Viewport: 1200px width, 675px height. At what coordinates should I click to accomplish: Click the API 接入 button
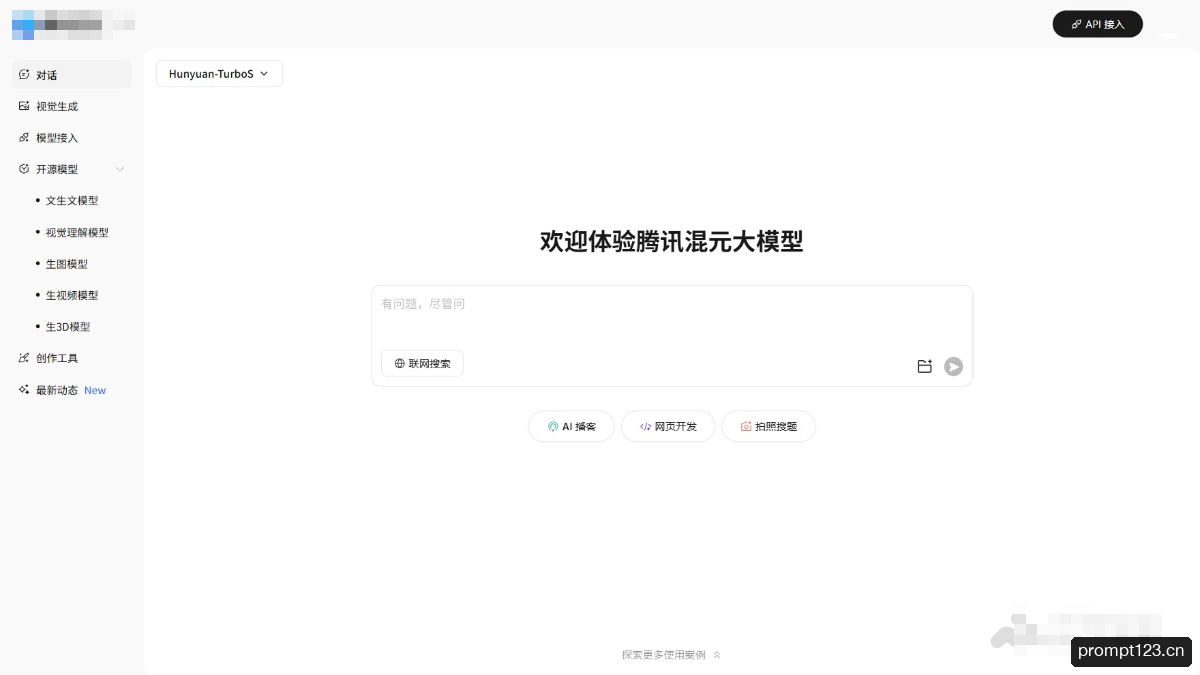pyautogui.click(x=1097, y=24)
